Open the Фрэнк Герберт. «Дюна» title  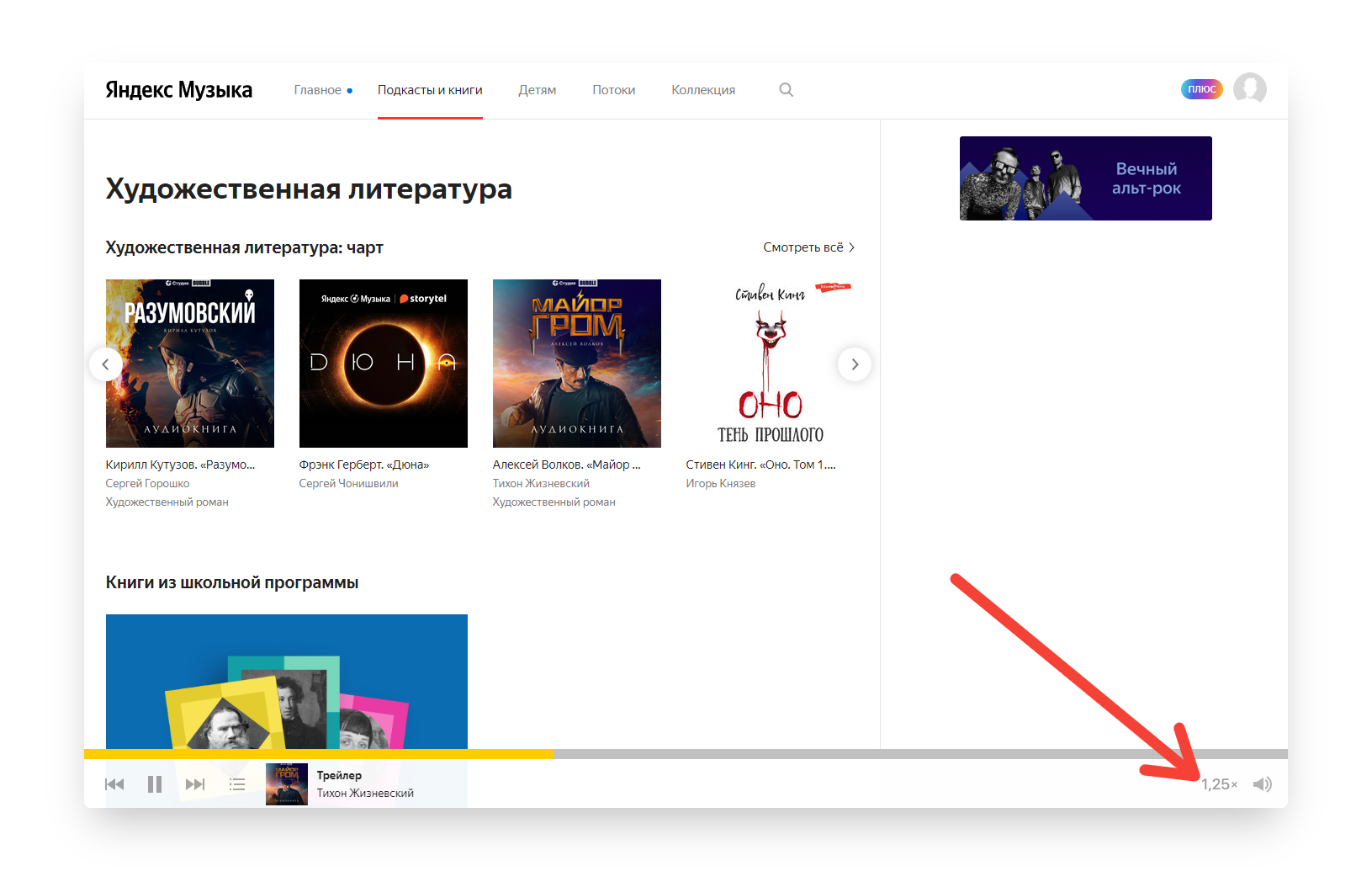(x=364, y=465)
